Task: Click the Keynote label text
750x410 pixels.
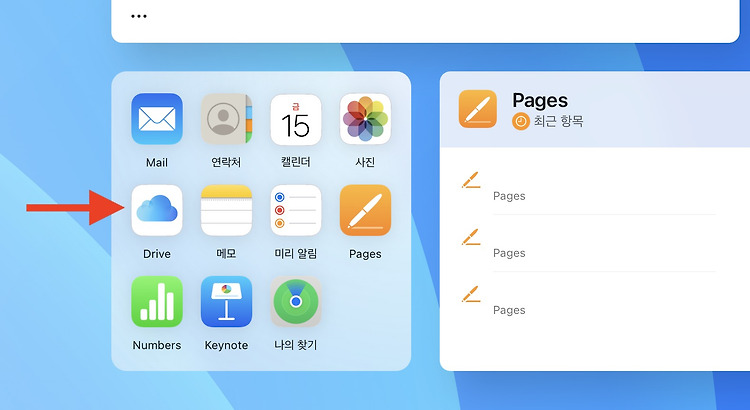Action: point(226,345)
